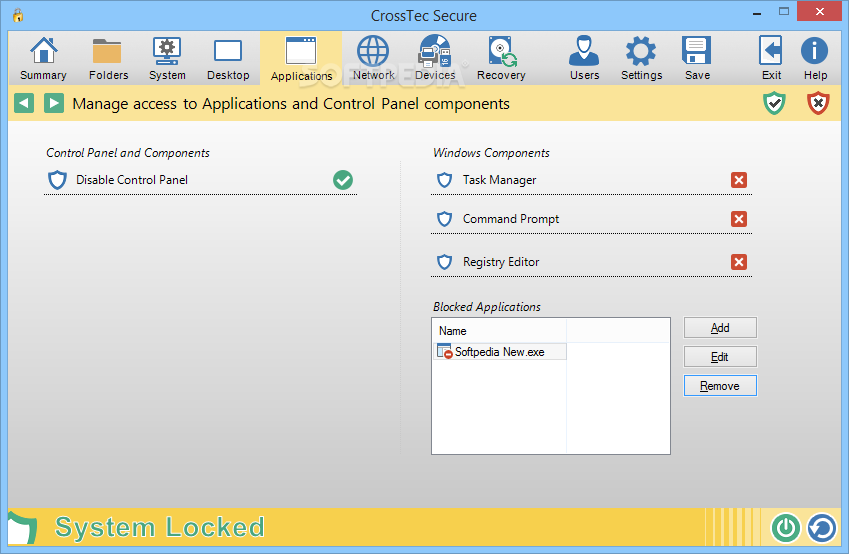Click the green shield enable-all icon
The height and width of the screenshot is (554, 849).
pos(774,103)
